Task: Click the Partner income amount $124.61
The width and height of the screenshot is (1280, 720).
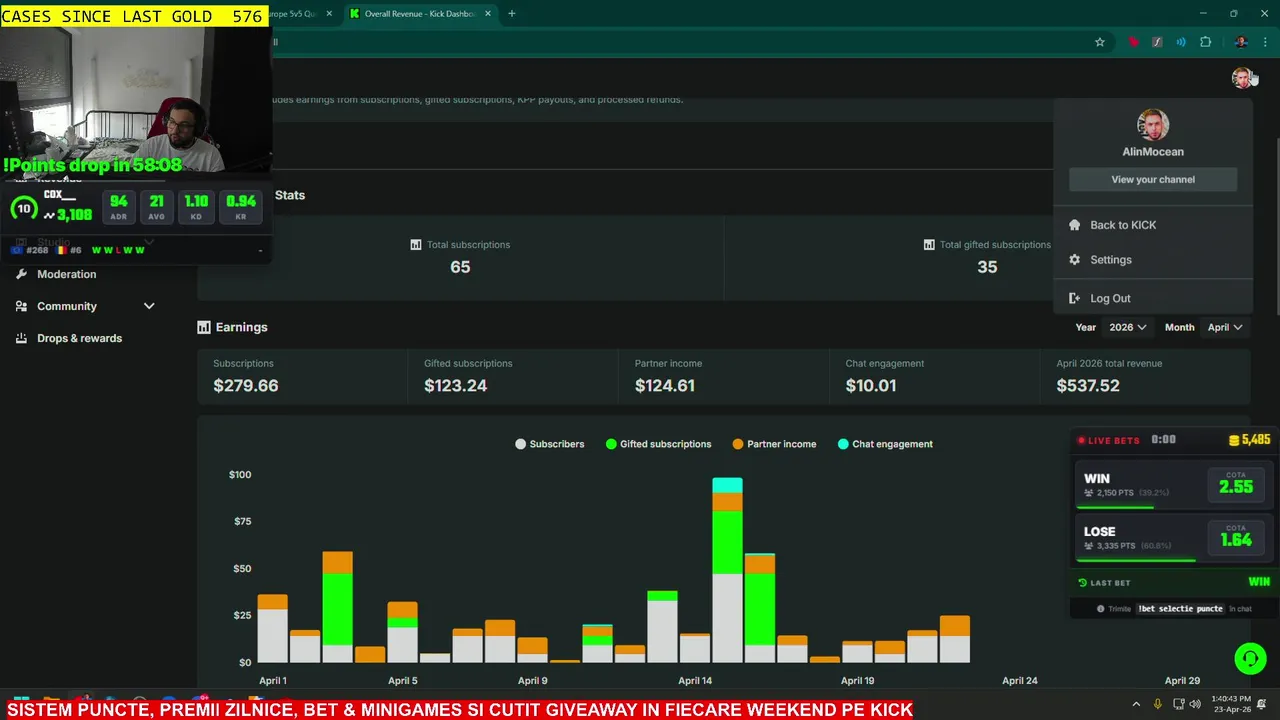Action: pyautogui.click(x=664, y=386)
